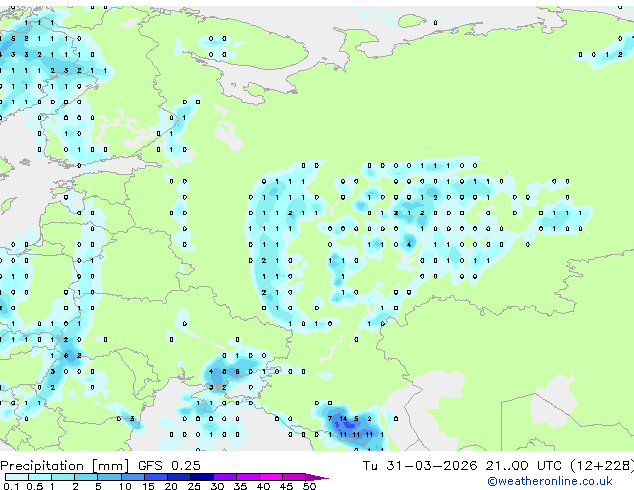The image size is (634, 490).
Task: Pick the 20–25 mm dark blue legend swatch
Action: point(178,477)
